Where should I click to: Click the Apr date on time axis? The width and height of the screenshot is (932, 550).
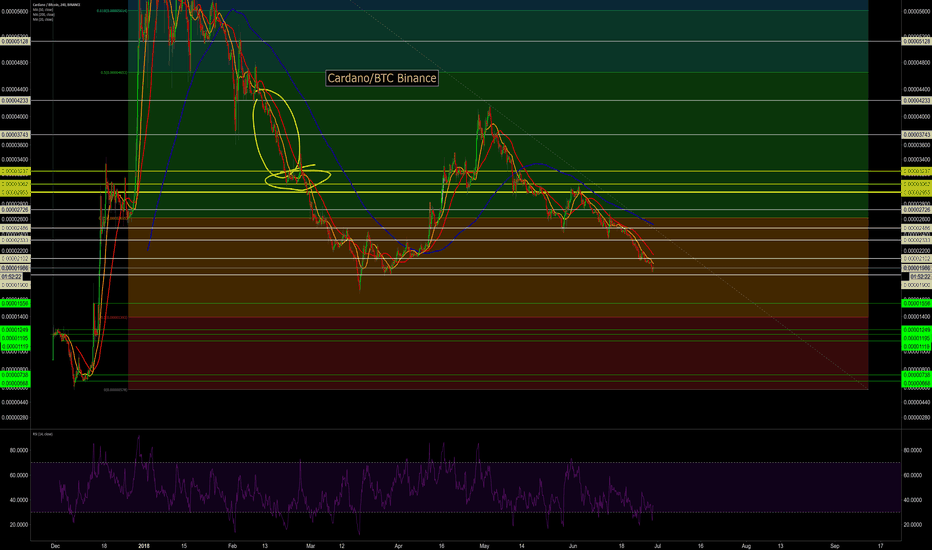click(x=398, y=546)
